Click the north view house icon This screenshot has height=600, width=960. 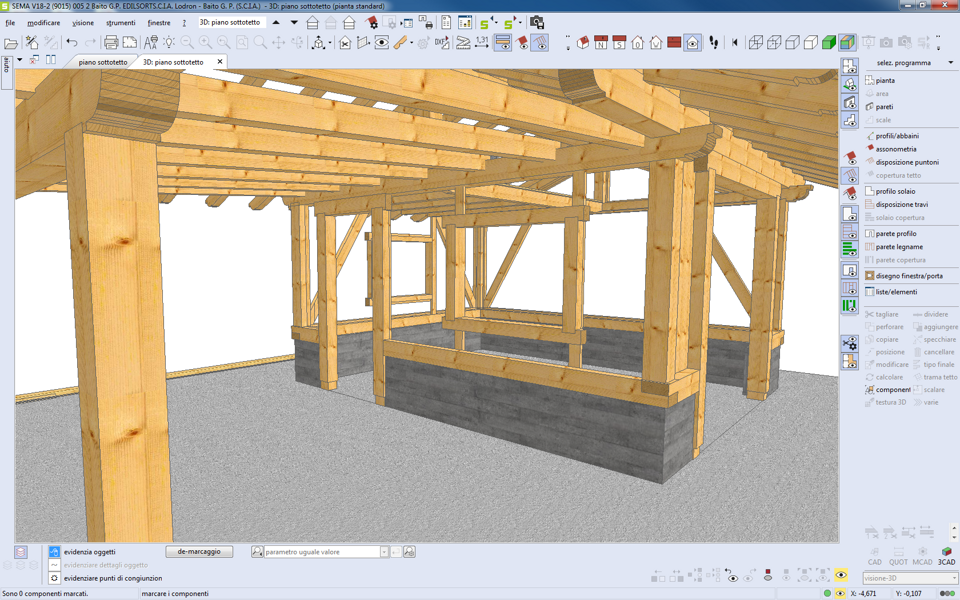(601, 43)
